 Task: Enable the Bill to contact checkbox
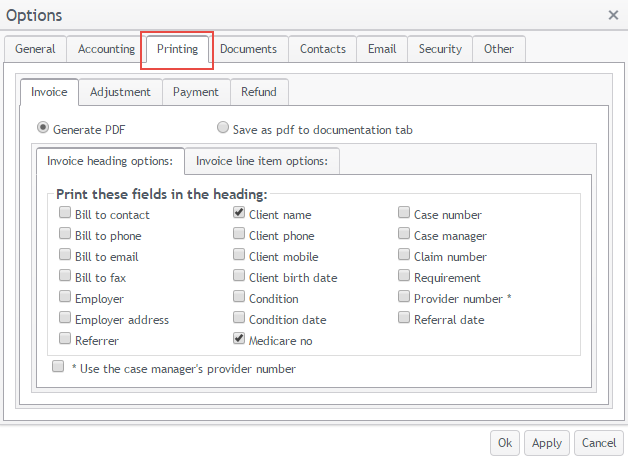point(65,213)
